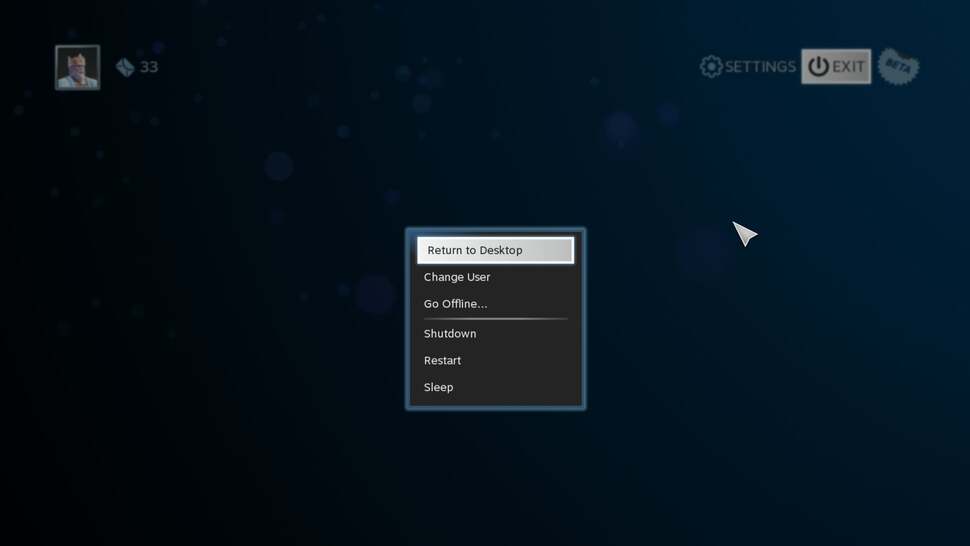Pick Go Offline... in the exit menu

click(x=456, y=304)
